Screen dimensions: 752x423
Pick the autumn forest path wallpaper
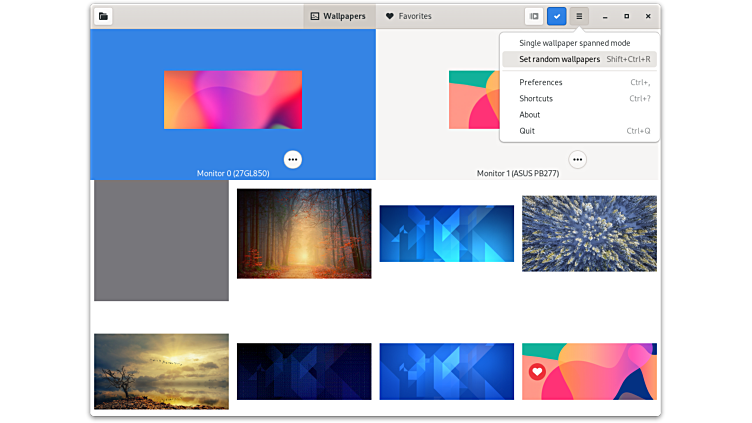coord(304,233)
